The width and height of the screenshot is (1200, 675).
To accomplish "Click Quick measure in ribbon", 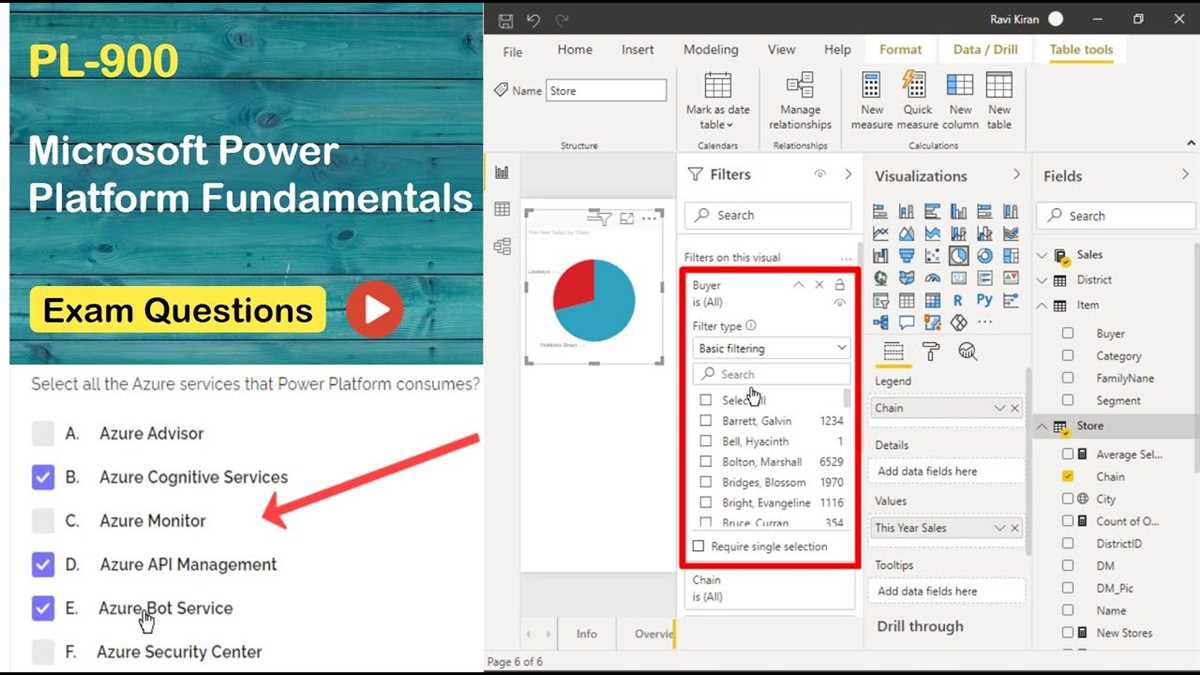I will [x=916, y=101].
